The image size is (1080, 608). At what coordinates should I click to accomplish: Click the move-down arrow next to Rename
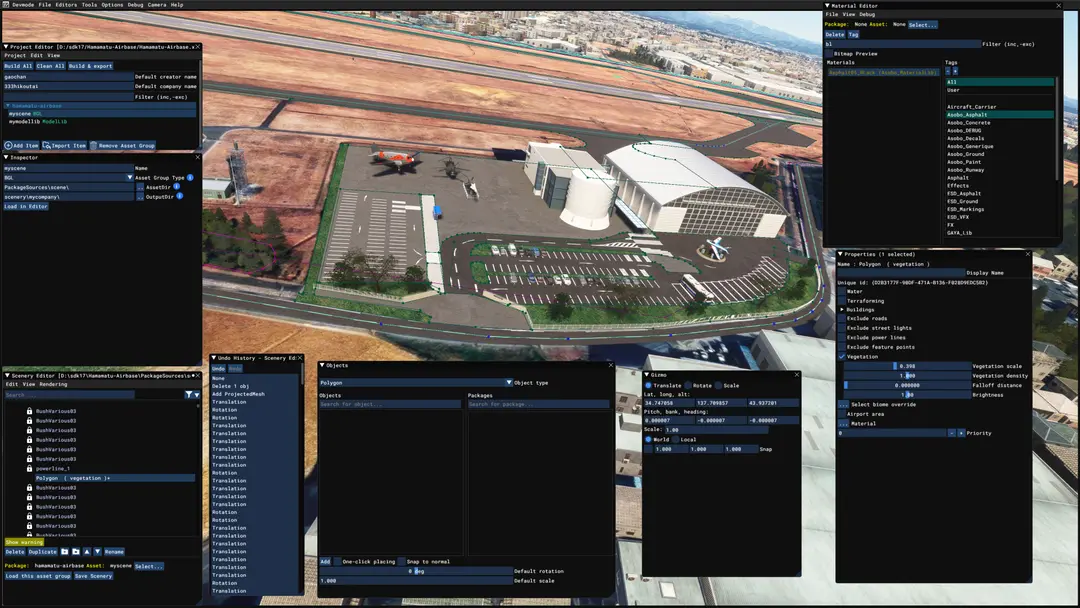98,552
